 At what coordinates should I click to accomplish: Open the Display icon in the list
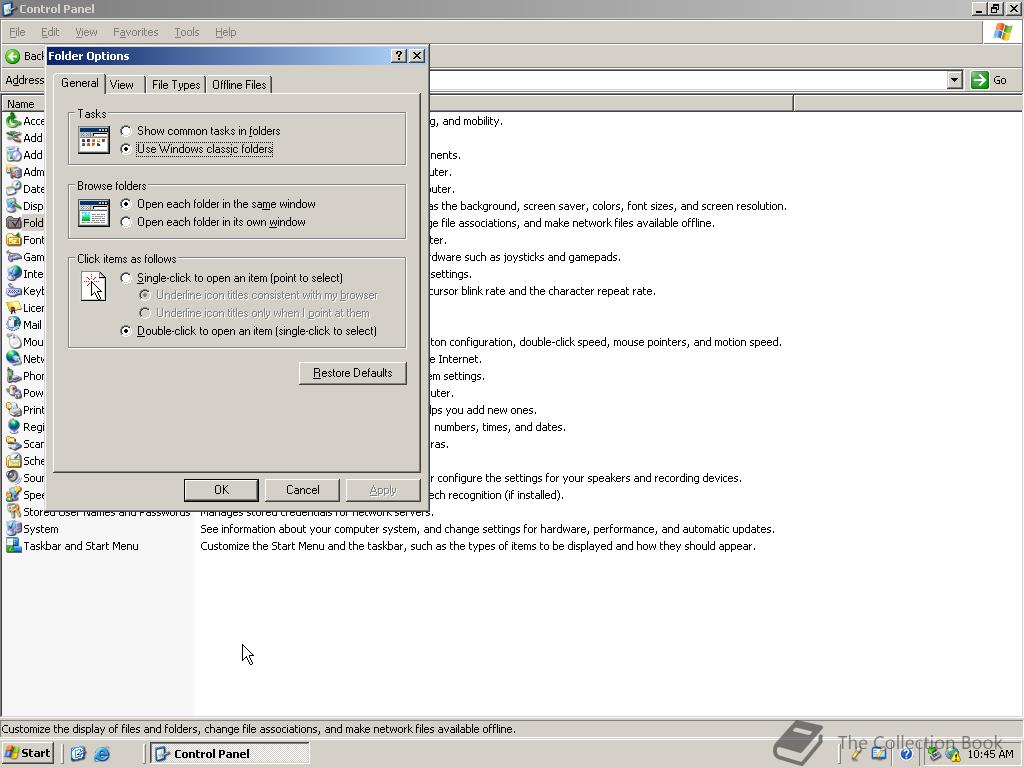(x=14, y=206)
